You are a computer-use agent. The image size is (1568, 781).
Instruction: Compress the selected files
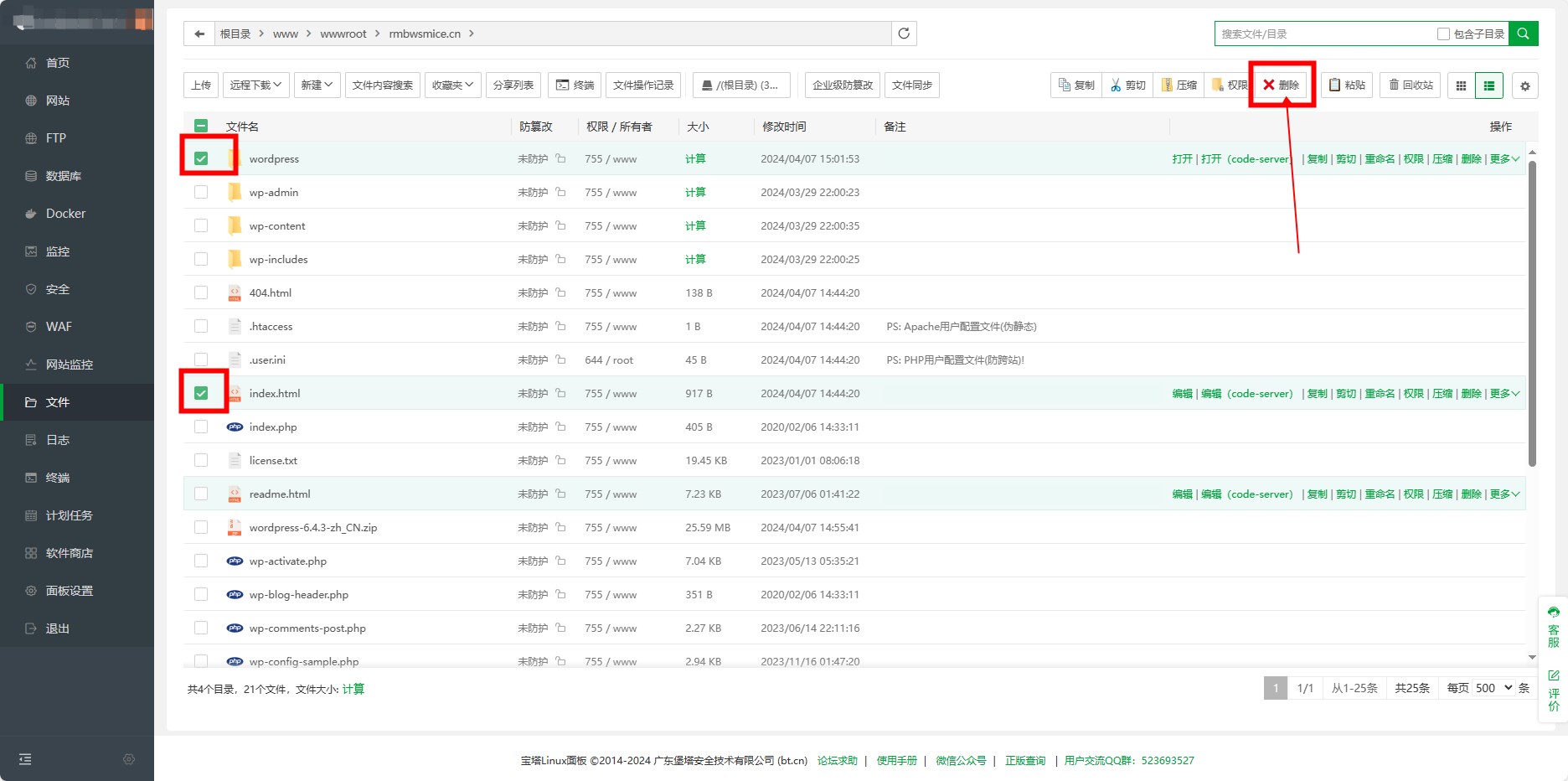[x=1179, y=85]
